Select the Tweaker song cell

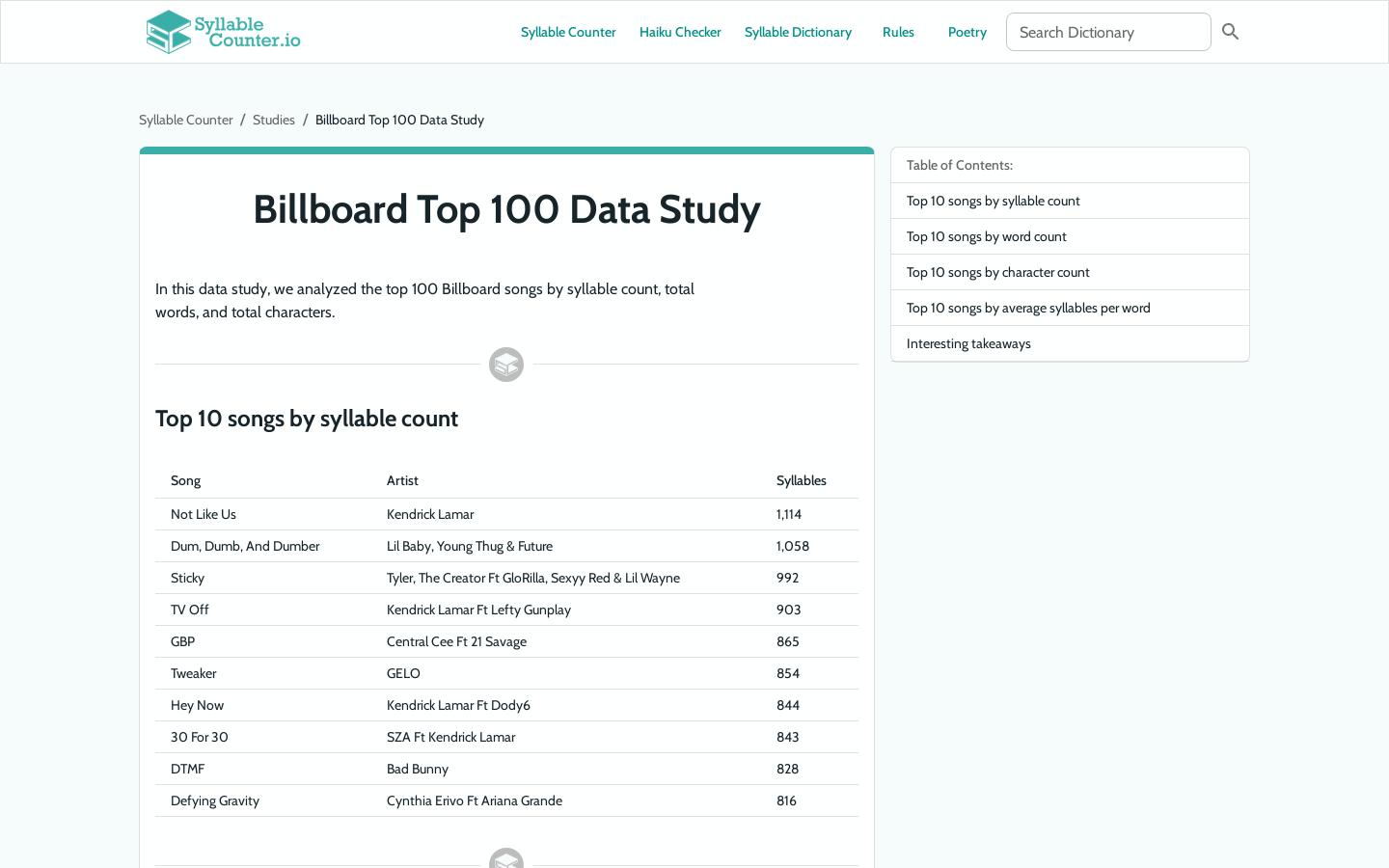coord(194,673)
